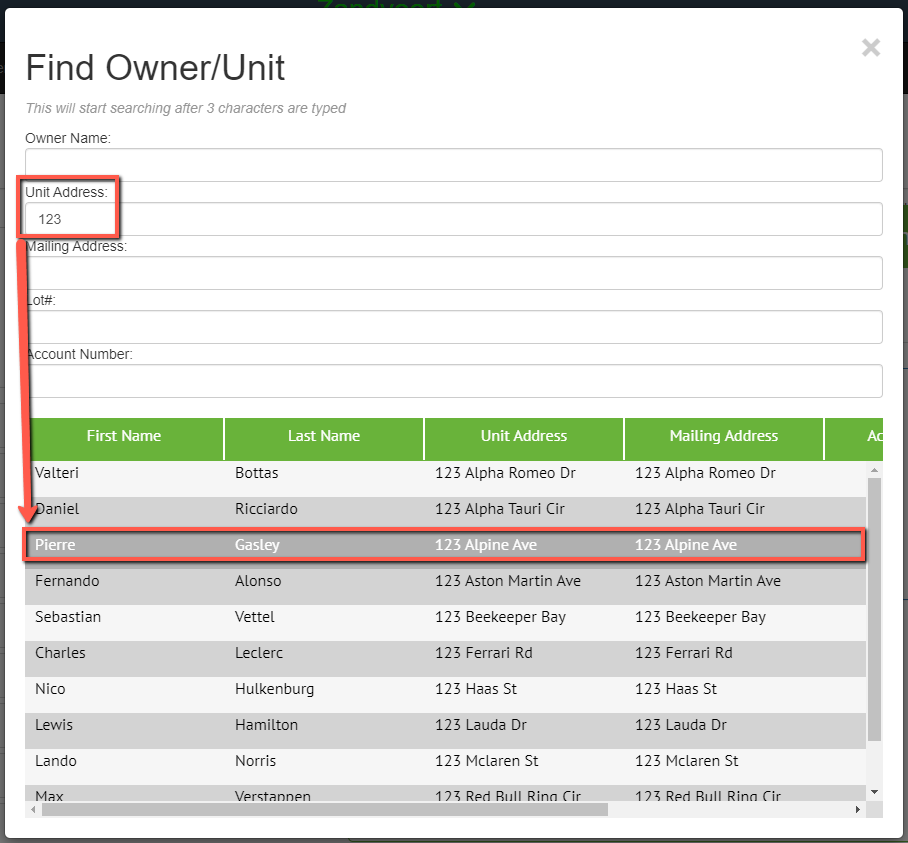Select the Valteri row first name
This screenshot has height=843, width=908.
point(57,473)
